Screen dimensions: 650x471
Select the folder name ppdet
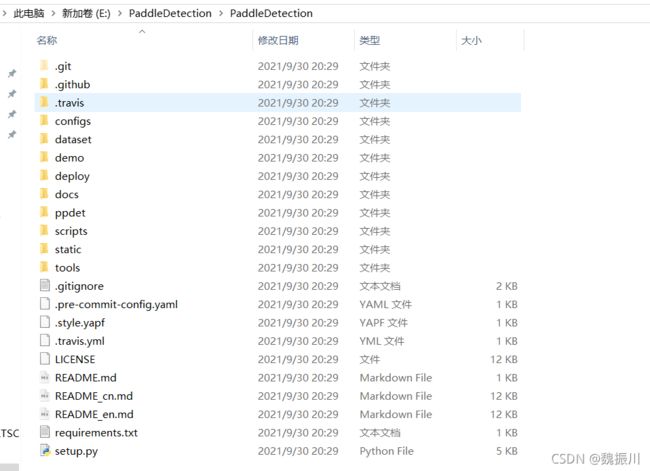[70, 213]
